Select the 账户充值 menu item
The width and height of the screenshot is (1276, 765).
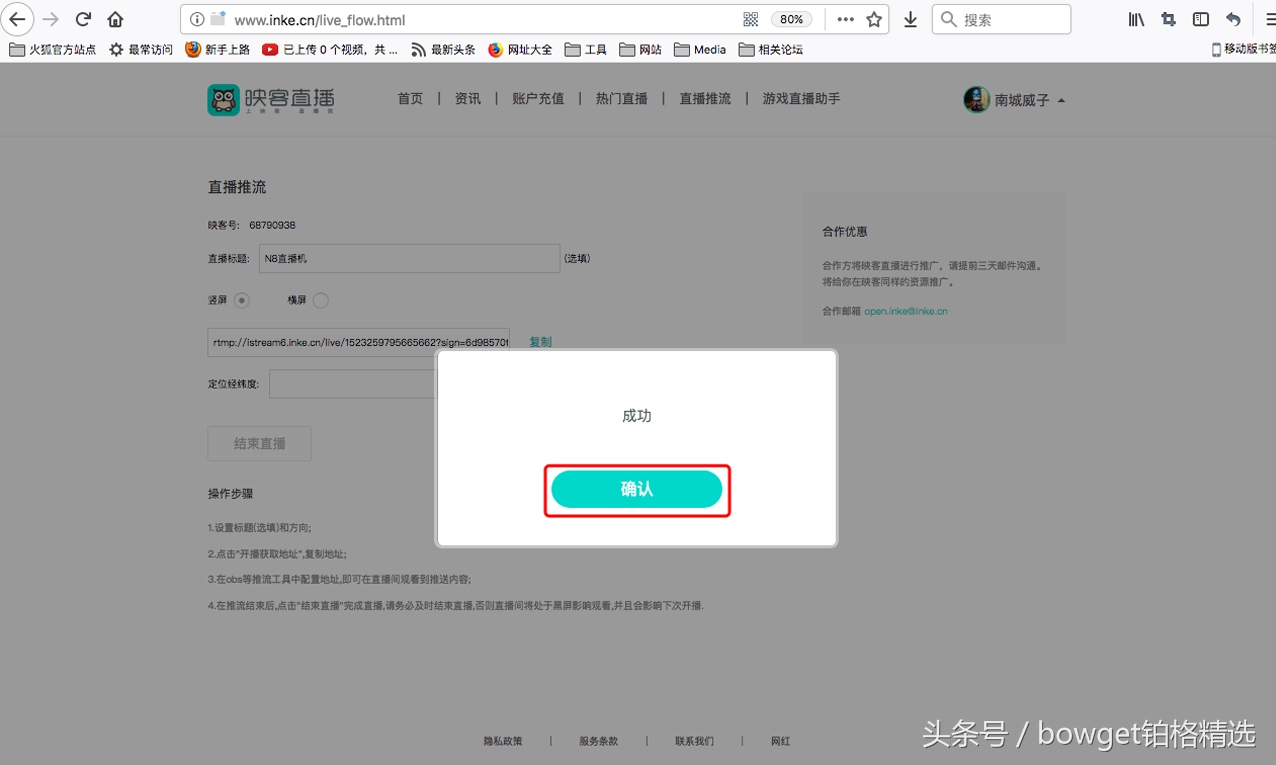coord(537,99)
